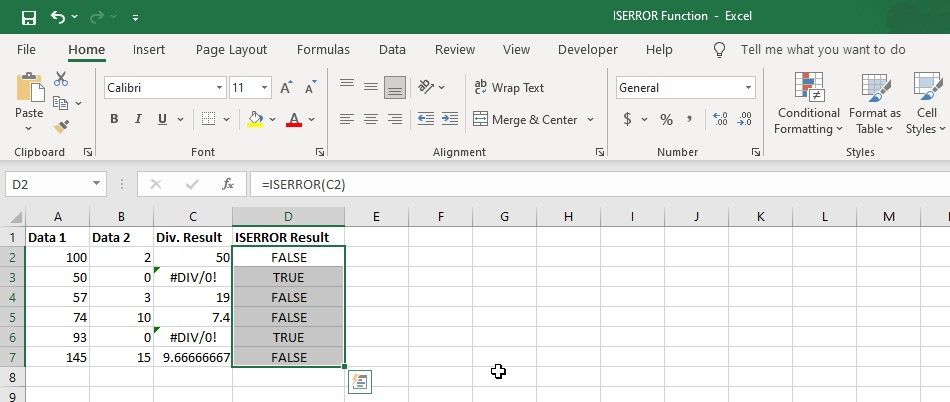The width and height of the screenshot is (950, 402).
Task: Toggle Align Right
Action: coord(395,119)
